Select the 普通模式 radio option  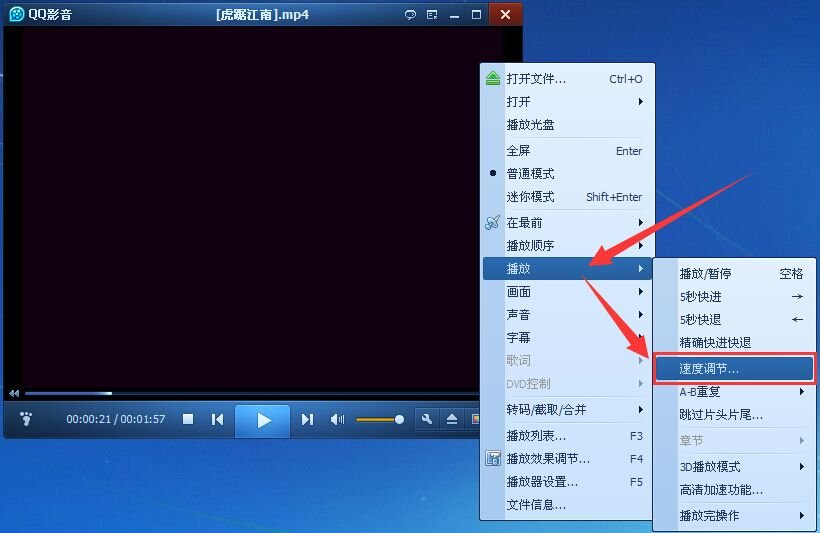(567, 174)
